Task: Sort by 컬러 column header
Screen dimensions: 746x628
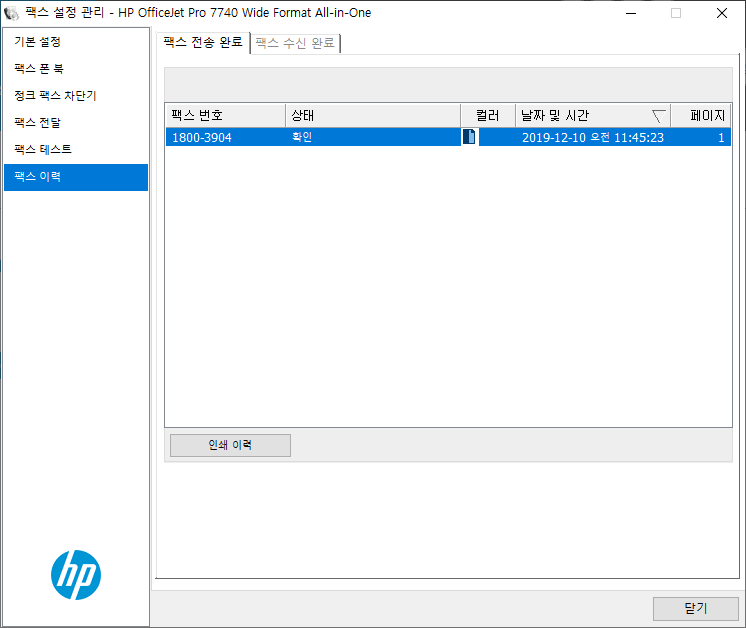Action: tap(488, 116)
